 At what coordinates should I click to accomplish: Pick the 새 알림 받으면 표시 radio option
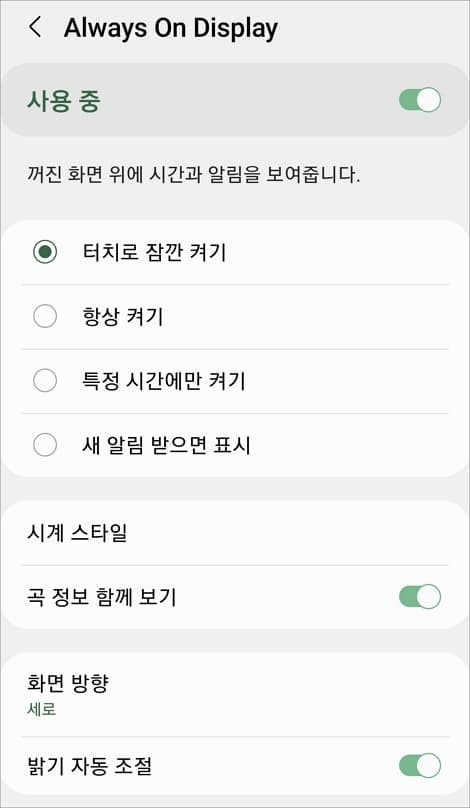[x=45, y=445]
